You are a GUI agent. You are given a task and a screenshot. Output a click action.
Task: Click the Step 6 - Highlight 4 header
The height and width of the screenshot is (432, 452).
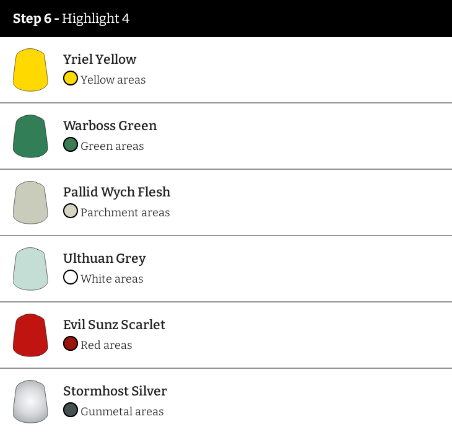(x=71, y=19)
